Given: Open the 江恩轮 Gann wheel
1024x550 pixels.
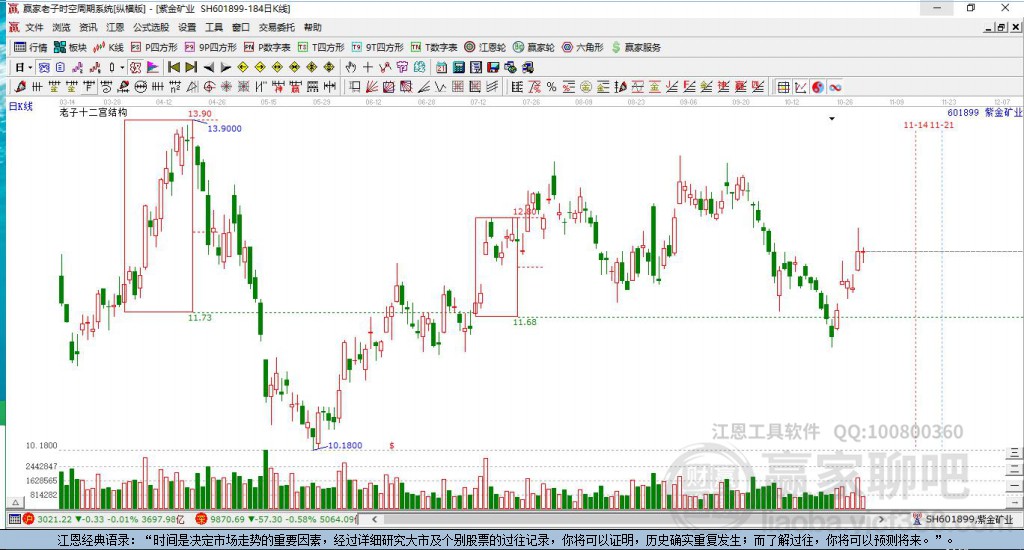Looking at the screenshot, I should pos(485,47).
